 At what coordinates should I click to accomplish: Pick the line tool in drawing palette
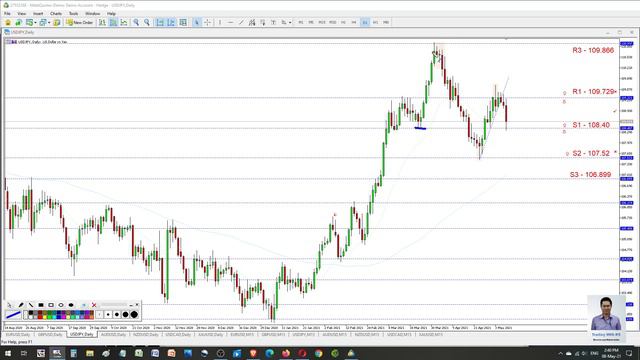[31, 305]
